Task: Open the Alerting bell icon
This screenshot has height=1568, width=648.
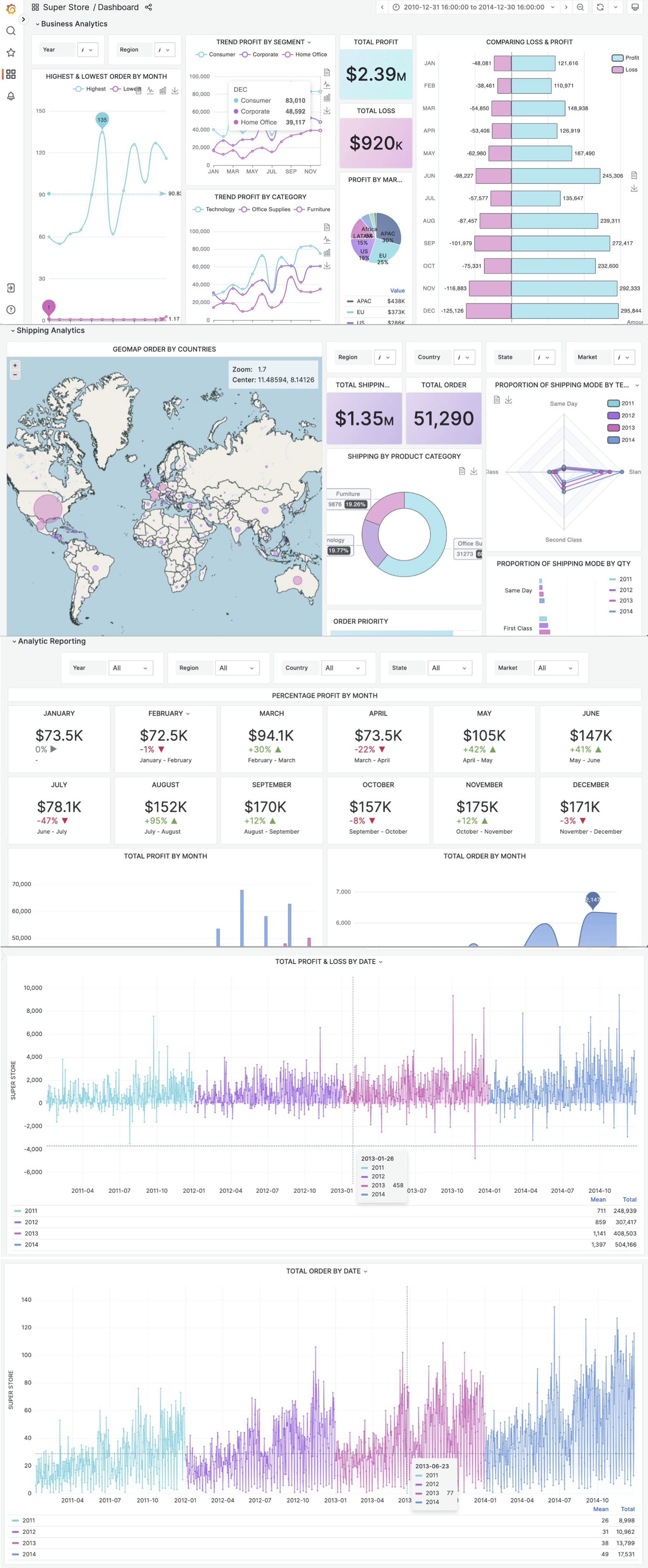Action: point(10,96)
